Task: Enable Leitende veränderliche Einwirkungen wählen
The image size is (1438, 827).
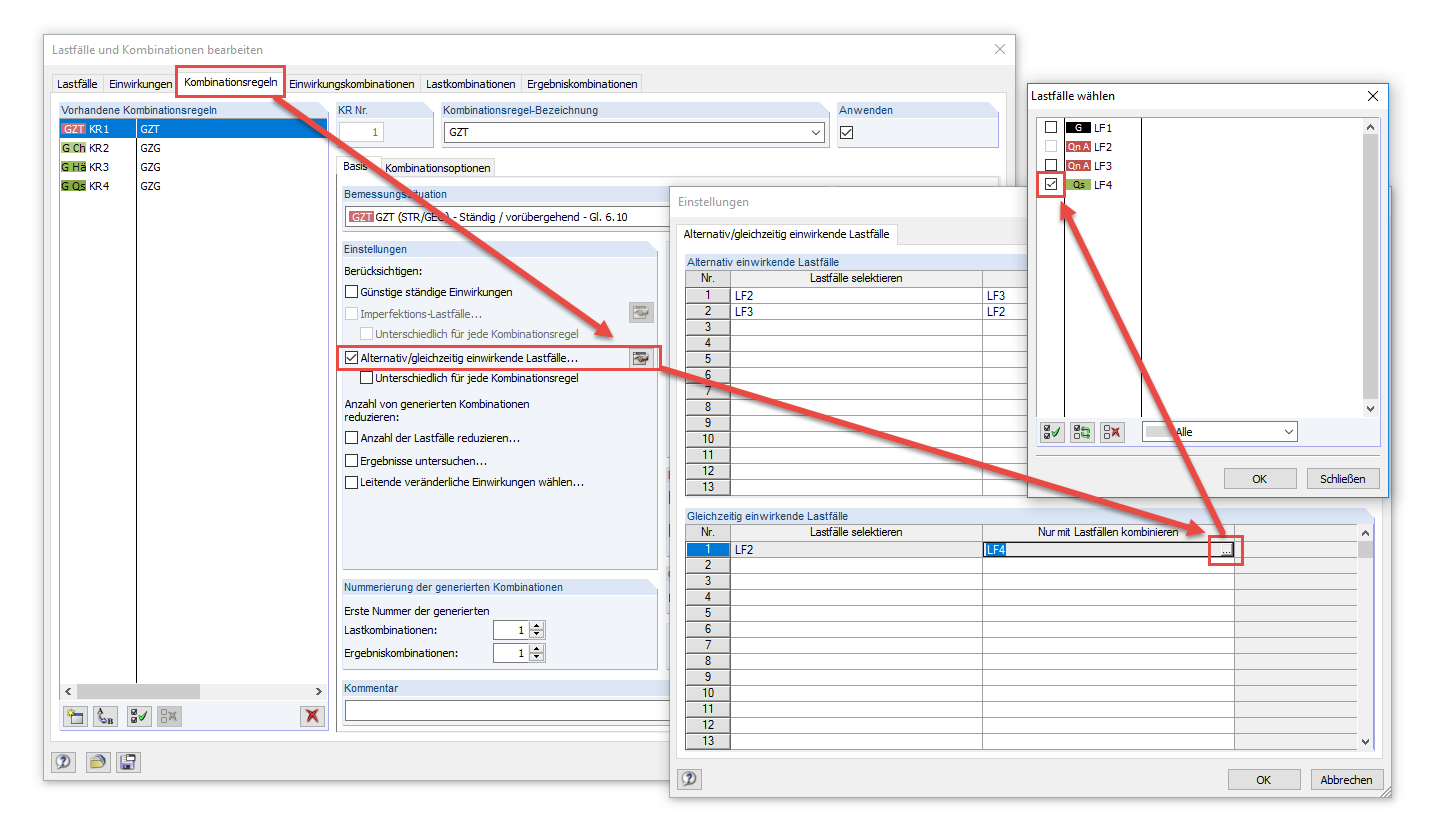Action: pos(351,482)
